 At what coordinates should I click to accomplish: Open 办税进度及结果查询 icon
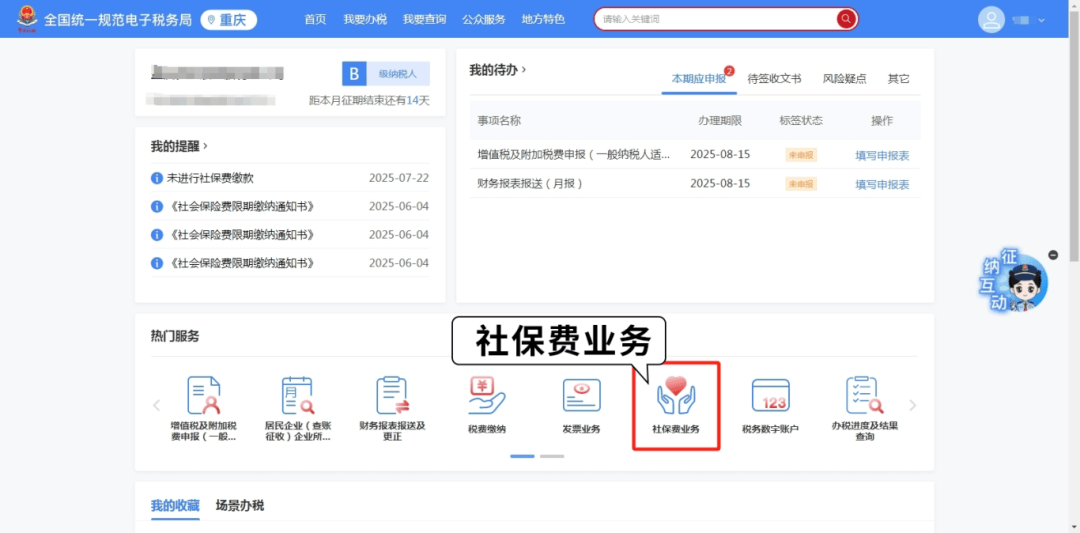tap(864, 396)
